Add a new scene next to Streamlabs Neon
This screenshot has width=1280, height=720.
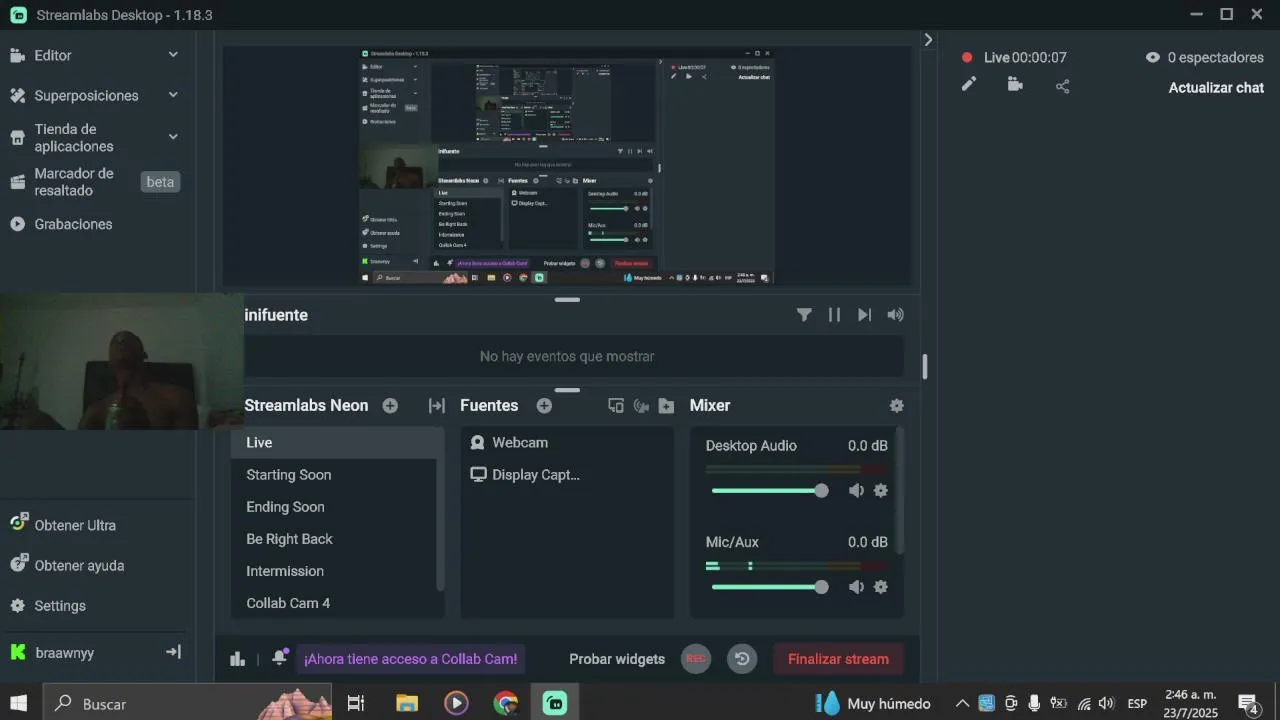click(x=390, y=406)
